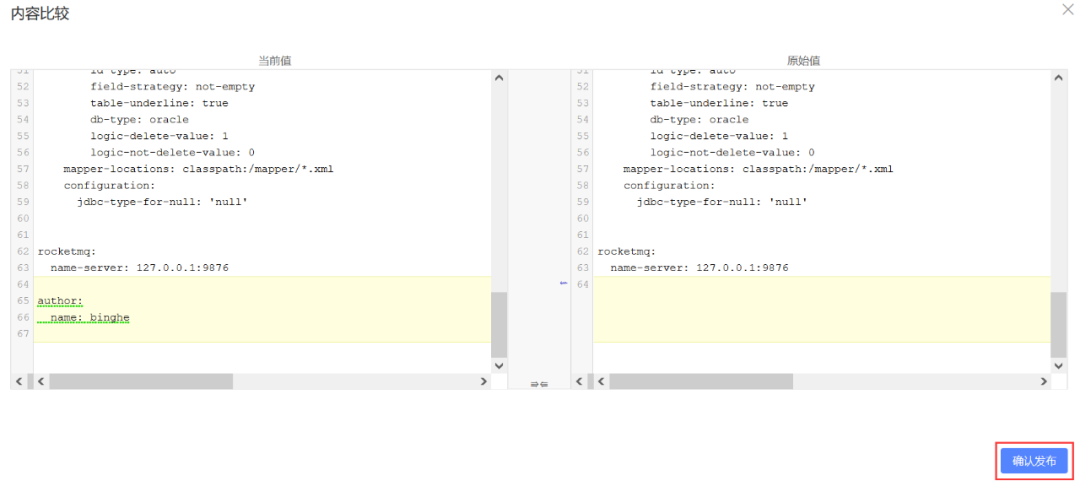Click 'logic-not-delete-value: 0' in 原始值 pane
1080x481 pixels.
[732, 152]
